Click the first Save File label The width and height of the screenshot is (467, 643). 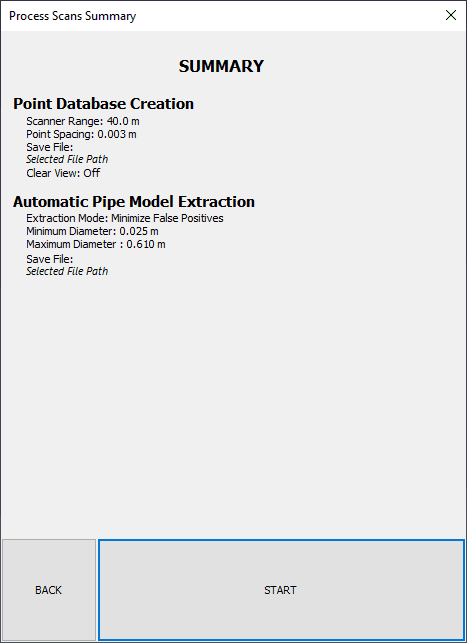(x=50, y=147)
